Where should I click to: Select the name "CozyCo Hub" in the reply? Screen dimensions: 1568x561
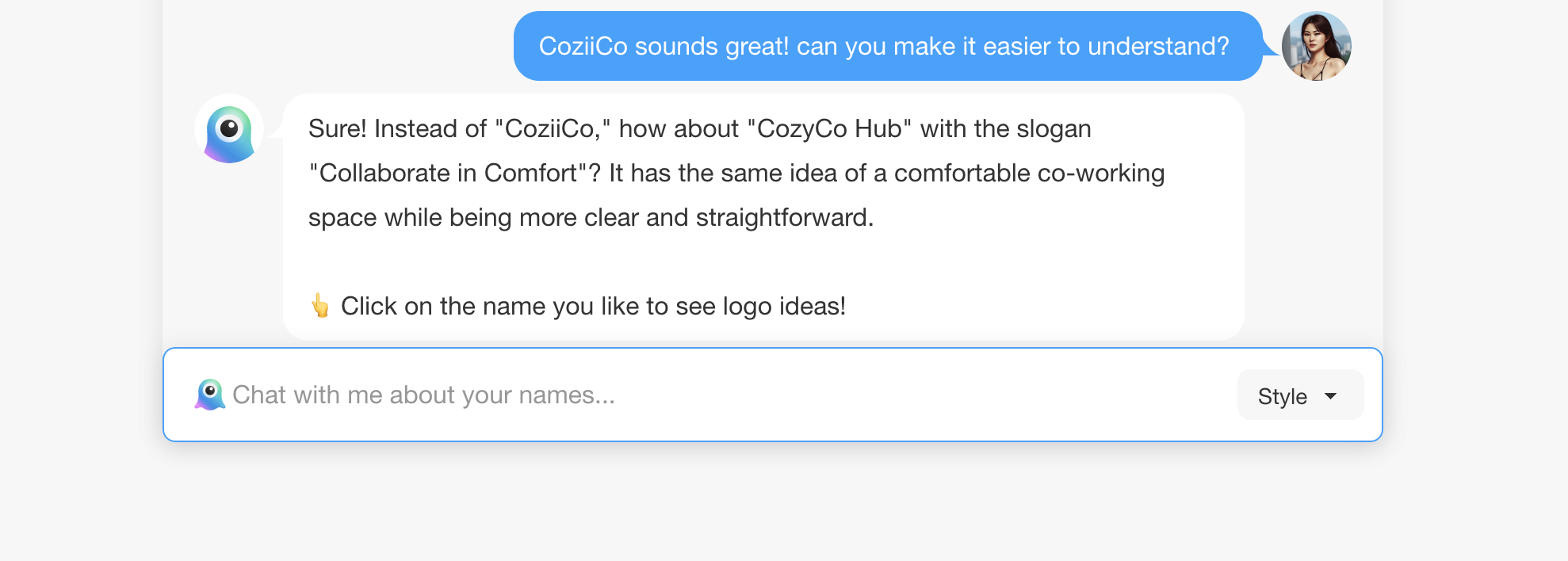pyautogui.click(x=829, y=128)
